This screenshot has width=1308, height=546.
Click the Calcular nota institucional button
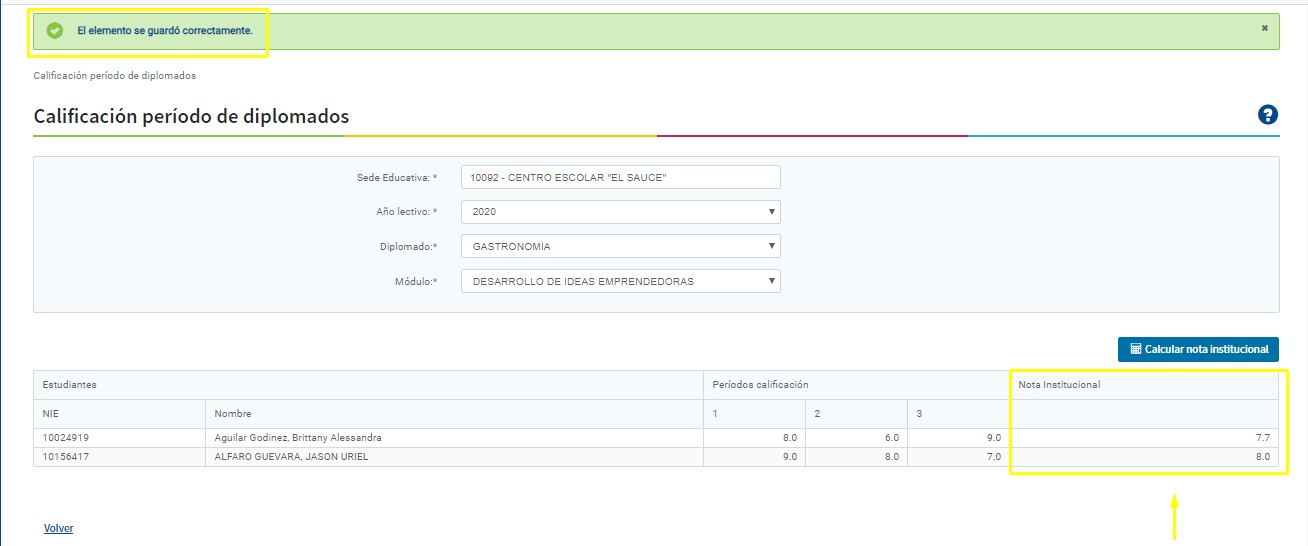pyautogui.click(x=1198, y=349)
